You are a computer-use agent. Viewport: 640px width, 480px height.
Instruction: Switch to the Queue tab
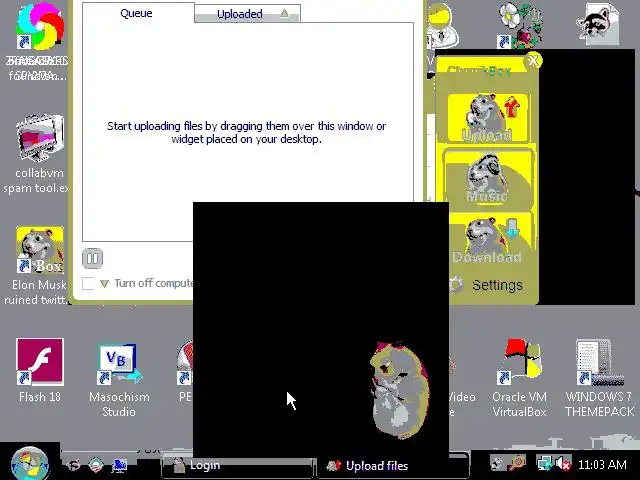pos(136,13)
